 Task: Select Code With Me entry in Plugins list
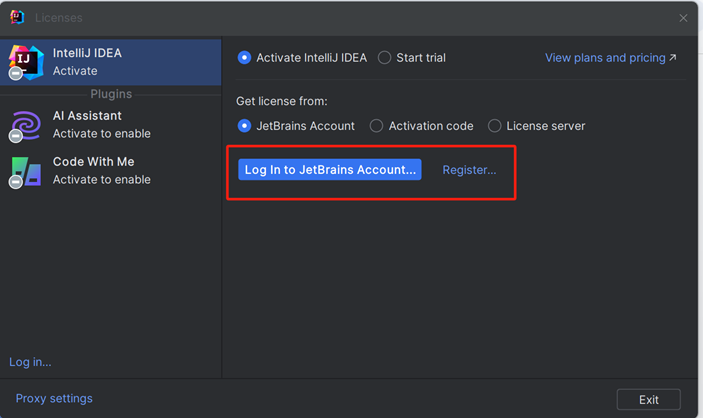pos(110,171)
